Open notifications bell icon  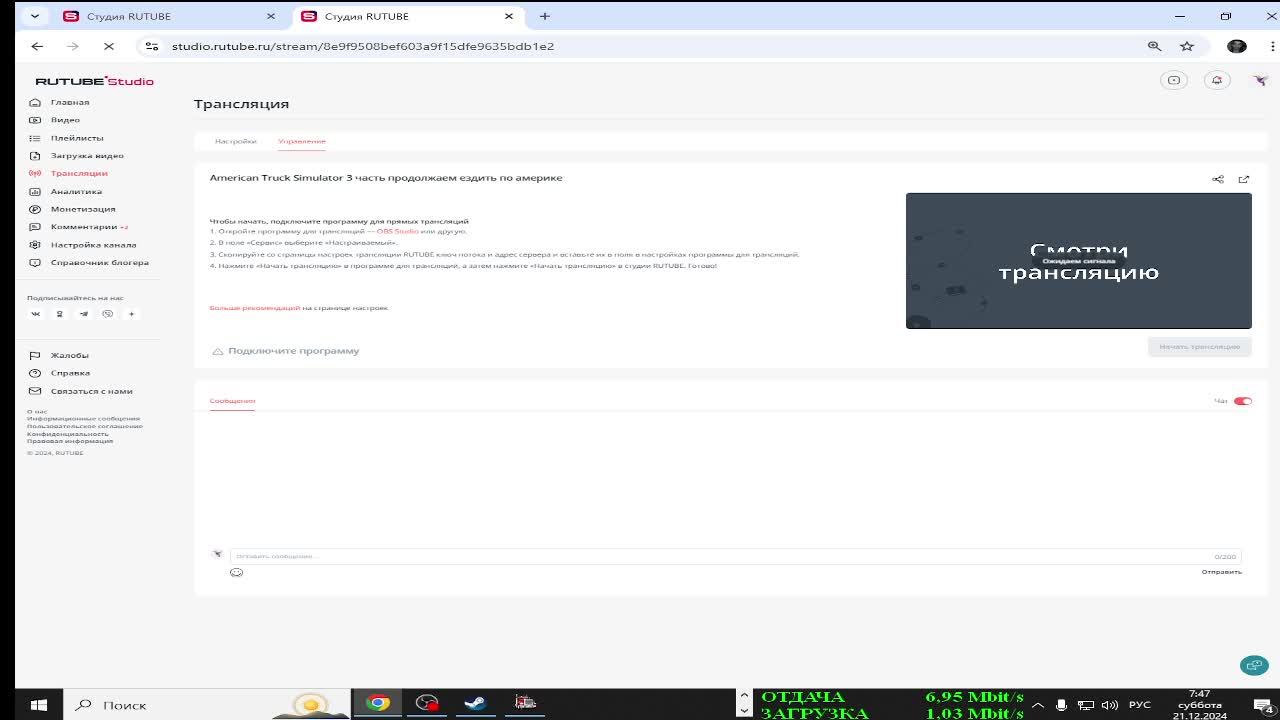[1217, 81]
